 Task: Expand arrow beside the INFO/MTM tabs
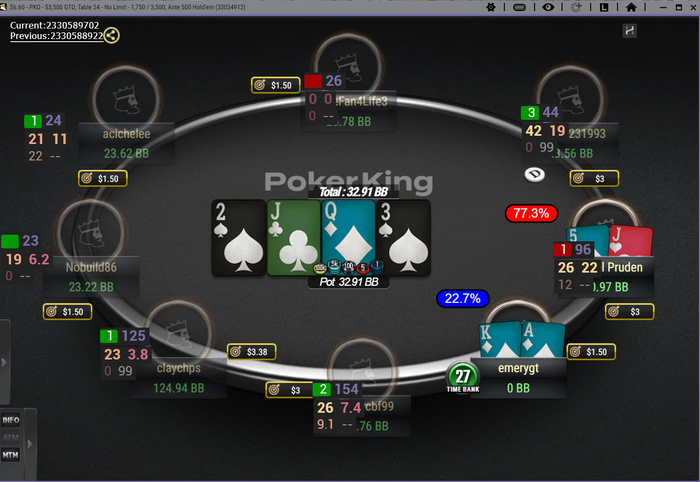pos(30,444)
